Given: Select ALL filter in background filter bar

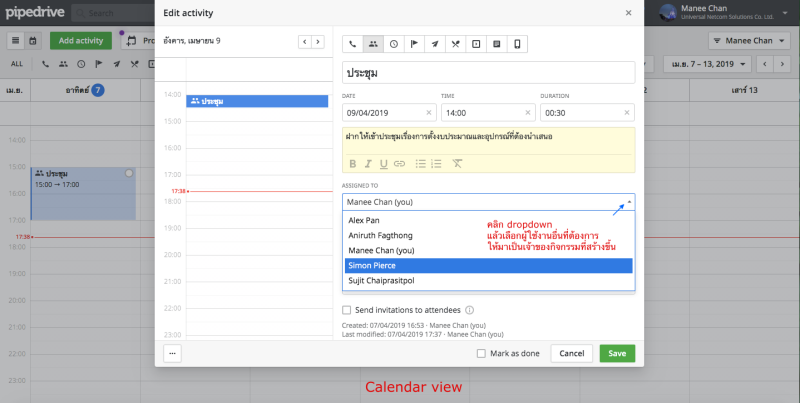Looking at the screenshot, I should pyautogui.click(x=17, y=64).
